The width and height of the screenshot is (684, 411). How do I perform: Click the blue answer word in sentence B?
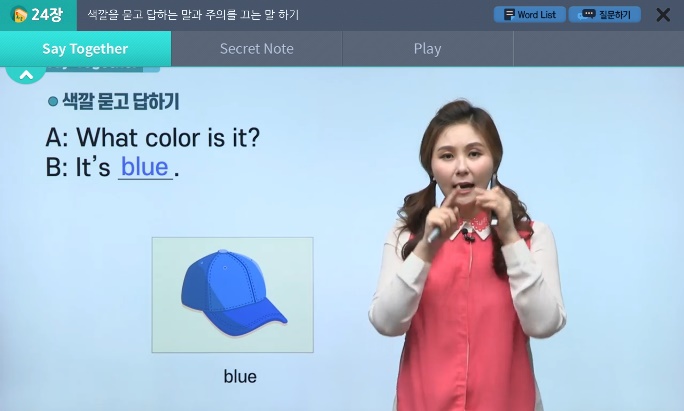click(145, 167)
